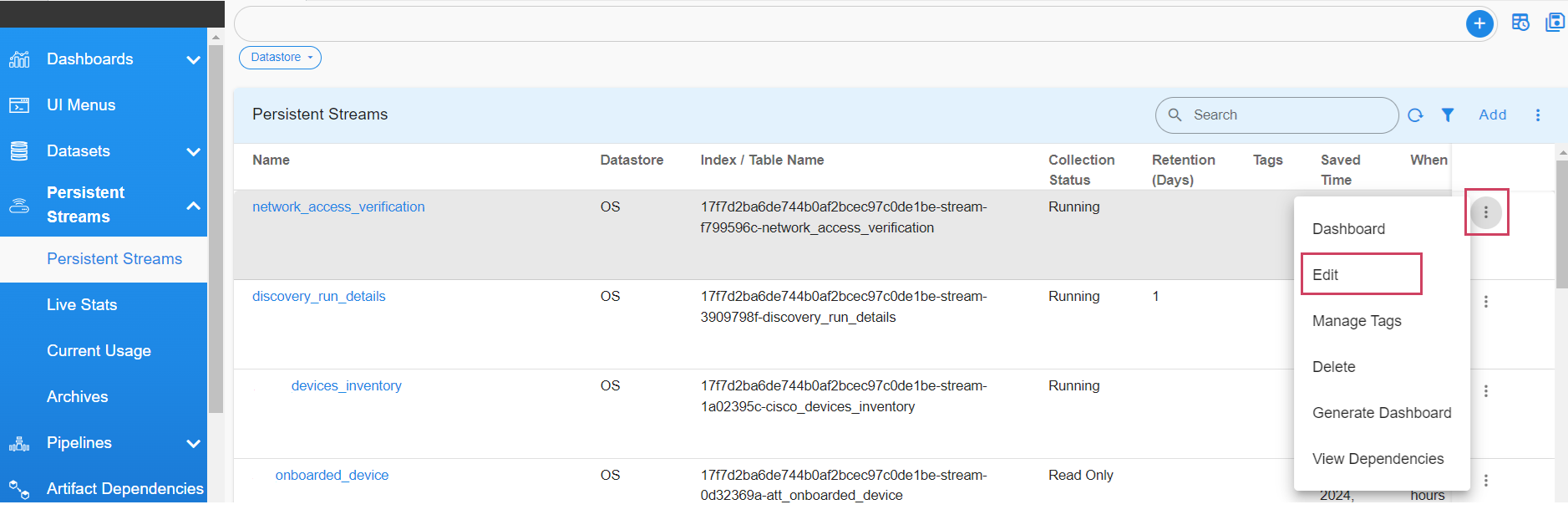Expand the Dashboards sidebar section
Screen dimensions: 1568x530
[x=193, y=59]
